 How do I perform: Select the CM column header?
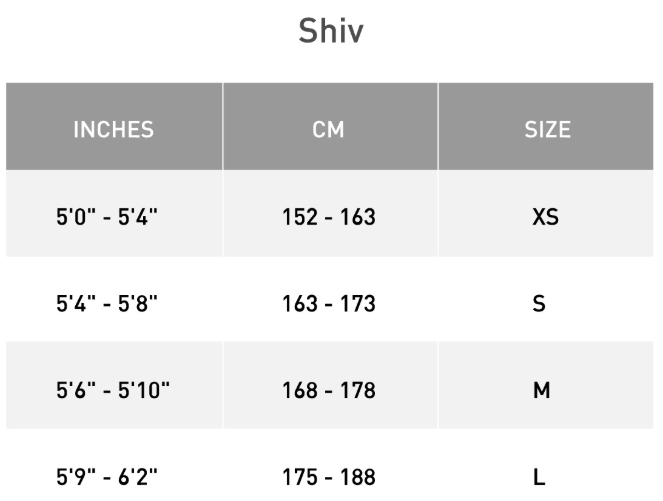[x=329, y=130]
